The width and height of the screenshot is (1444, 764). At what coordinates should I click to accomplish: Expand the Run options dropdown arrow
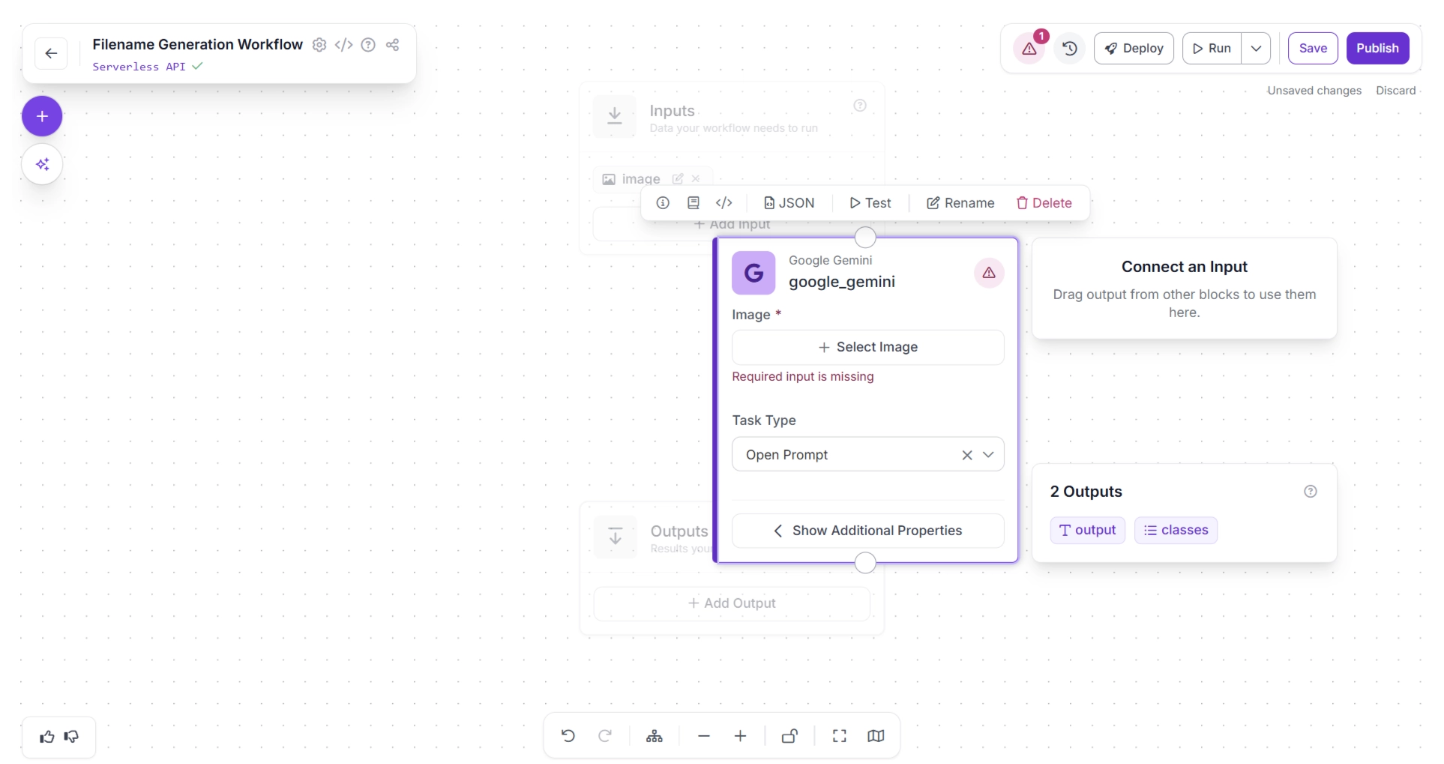tap(1256, 48)
